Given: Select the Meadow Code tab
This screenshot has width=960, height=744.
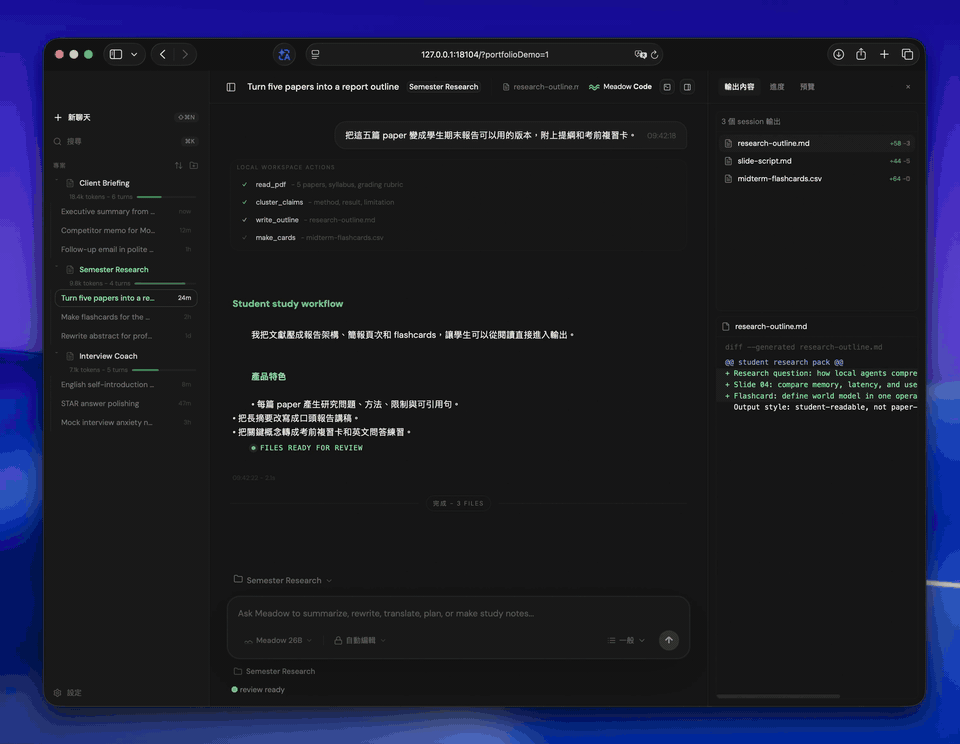Looking at the screenshot, I should coord(620,87).
